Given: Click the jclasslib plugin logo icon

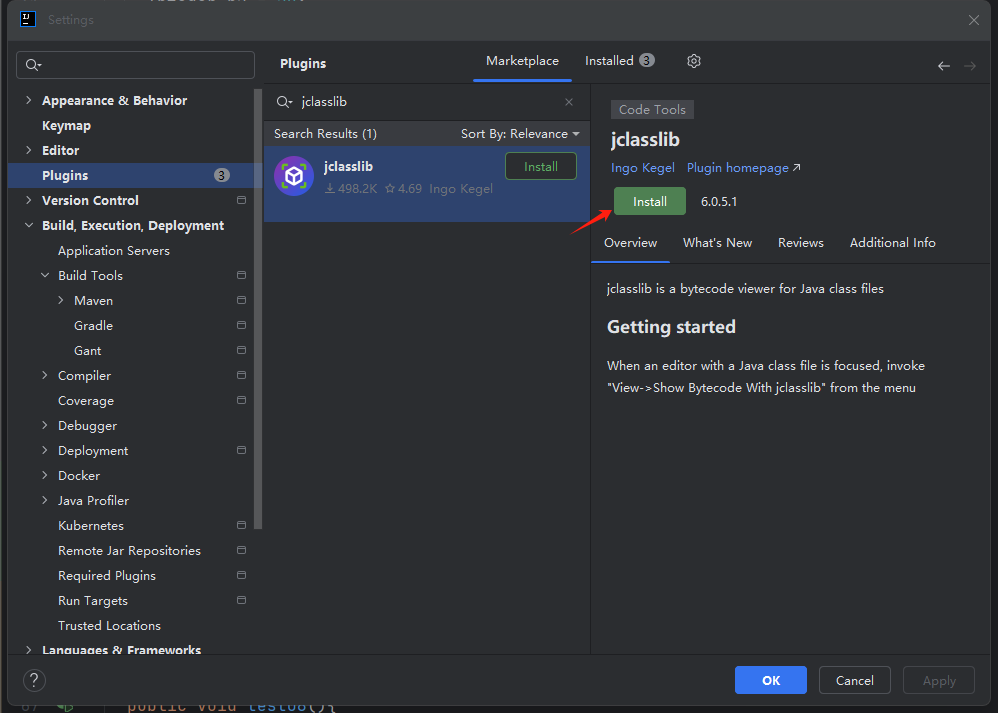Looking at the screenshot, I should 294,176.
